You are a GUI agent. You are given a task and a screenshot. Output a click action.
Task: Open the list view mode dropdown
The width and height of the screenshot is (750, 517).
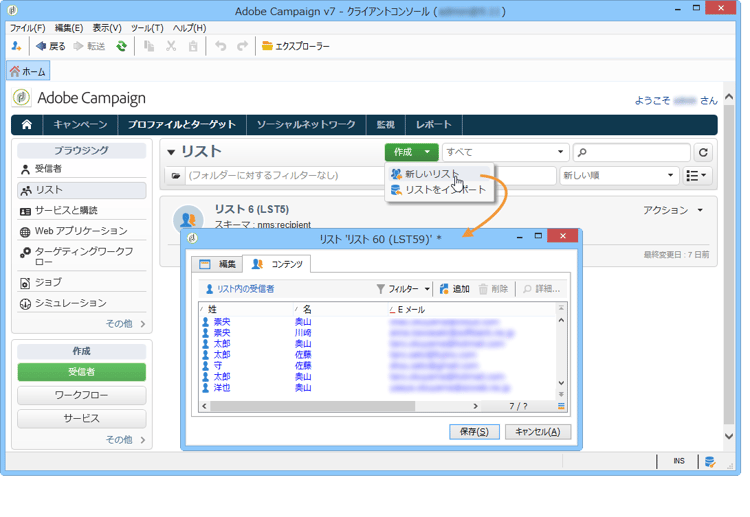[x=696, y=176]
